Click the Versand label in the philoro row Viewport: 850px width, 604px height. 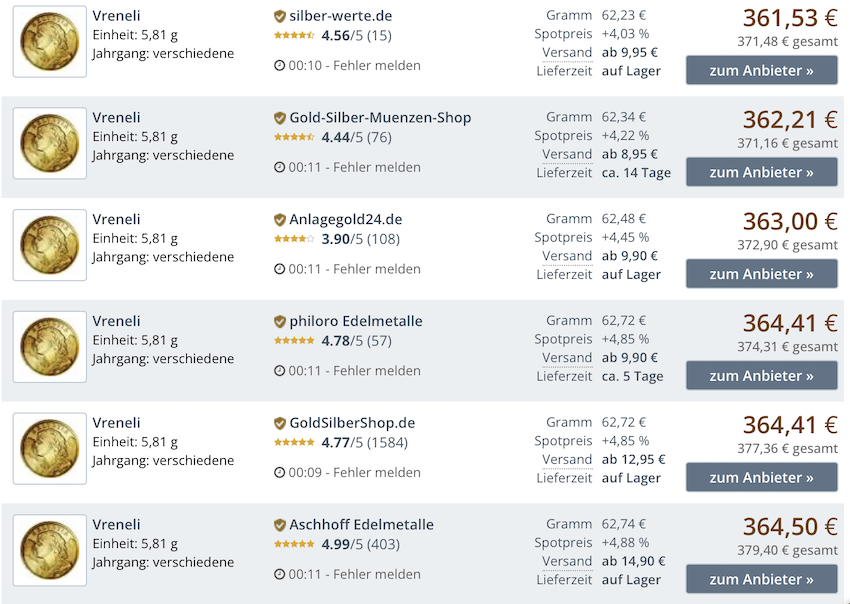[567, 358]
